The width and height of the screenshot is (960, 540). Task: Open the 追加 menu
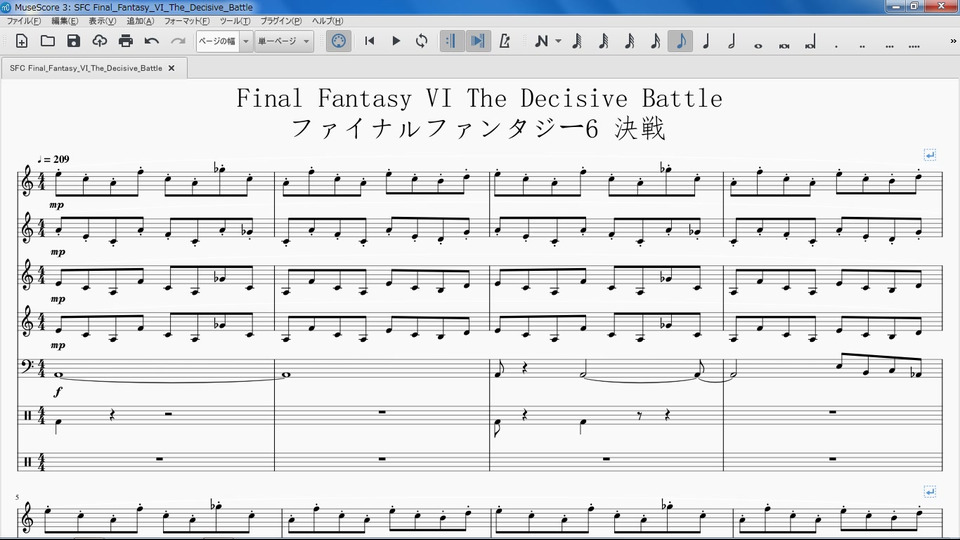pos(140,21)
